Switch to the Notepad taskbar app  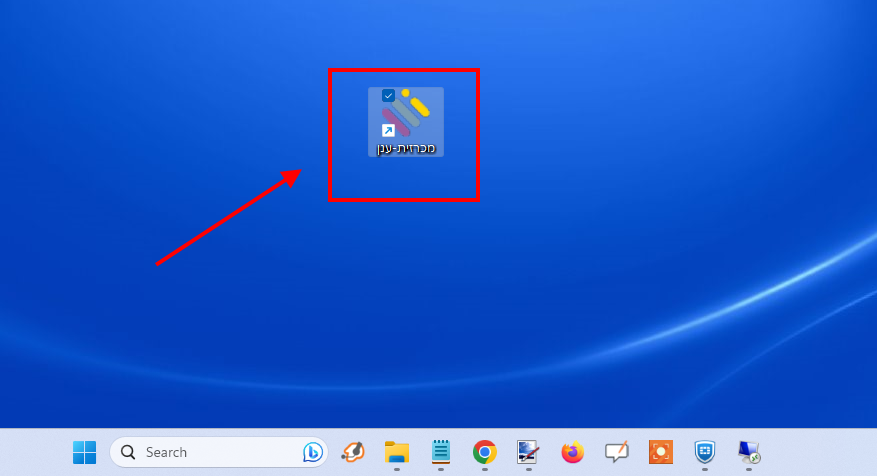click(x=441, y=453)
